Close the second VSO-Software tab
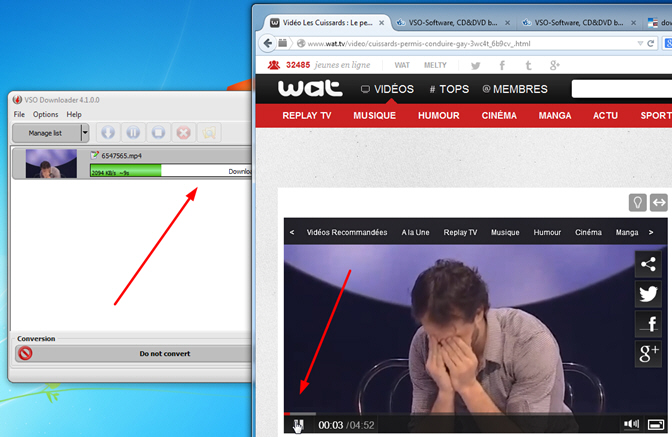 tap(633, 23)
